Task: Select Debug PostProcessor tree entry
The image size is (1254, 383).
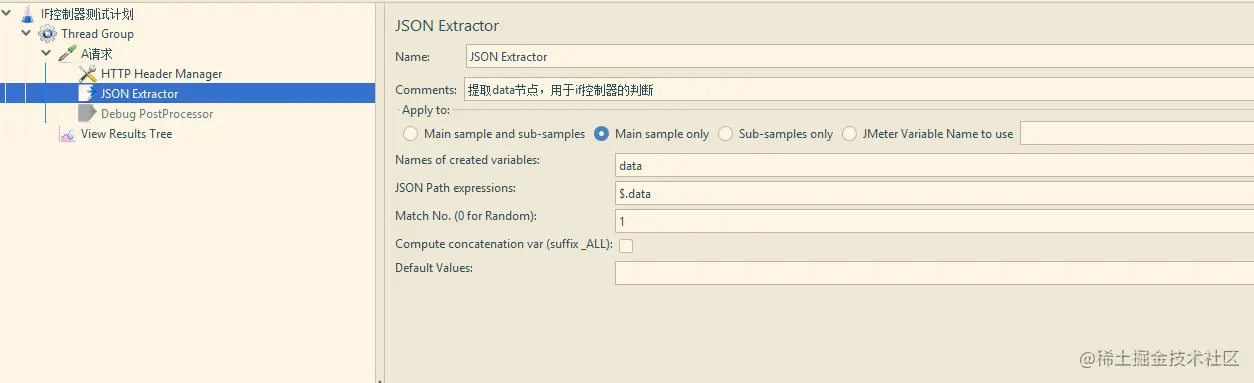Action: click(157, 114)
